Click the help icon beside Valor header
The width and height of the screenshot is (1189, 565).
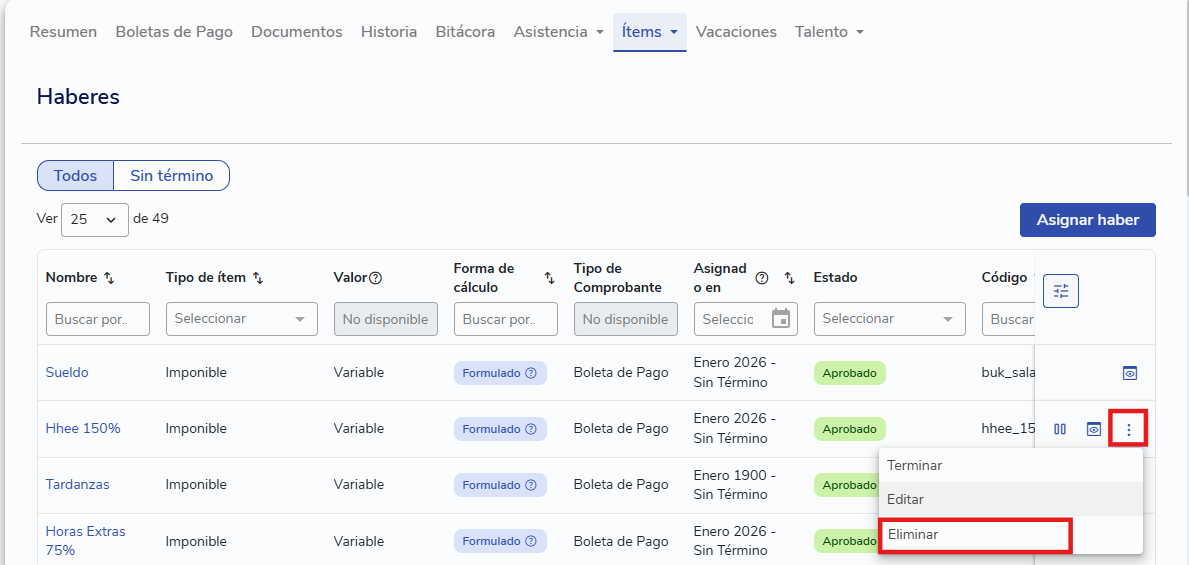376,278
